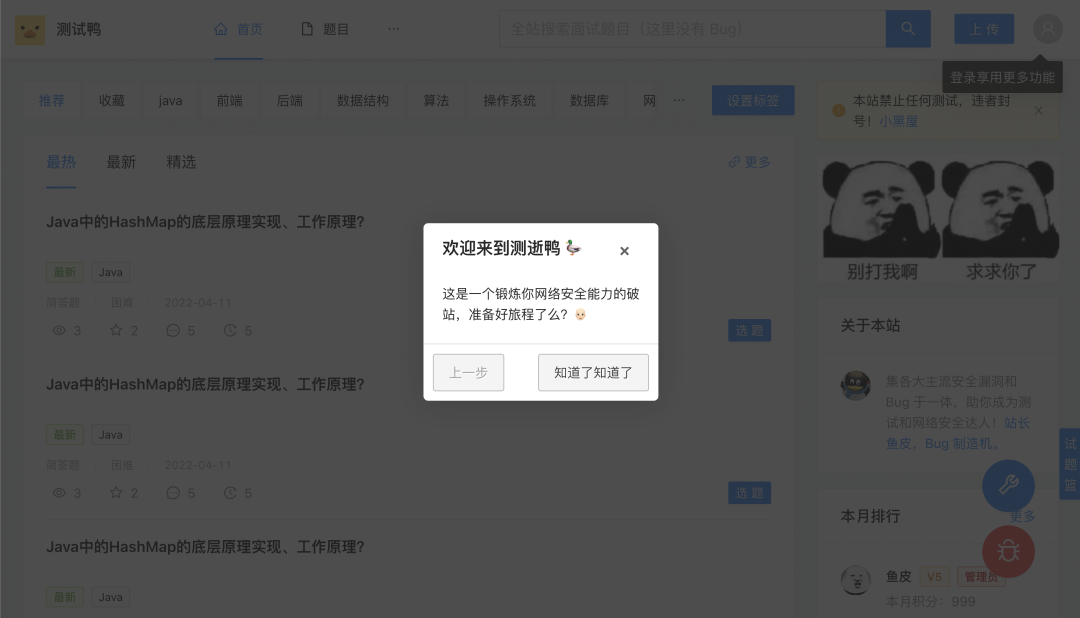
Task: Select the 题目 navigation item
Action: pos(326,29)
